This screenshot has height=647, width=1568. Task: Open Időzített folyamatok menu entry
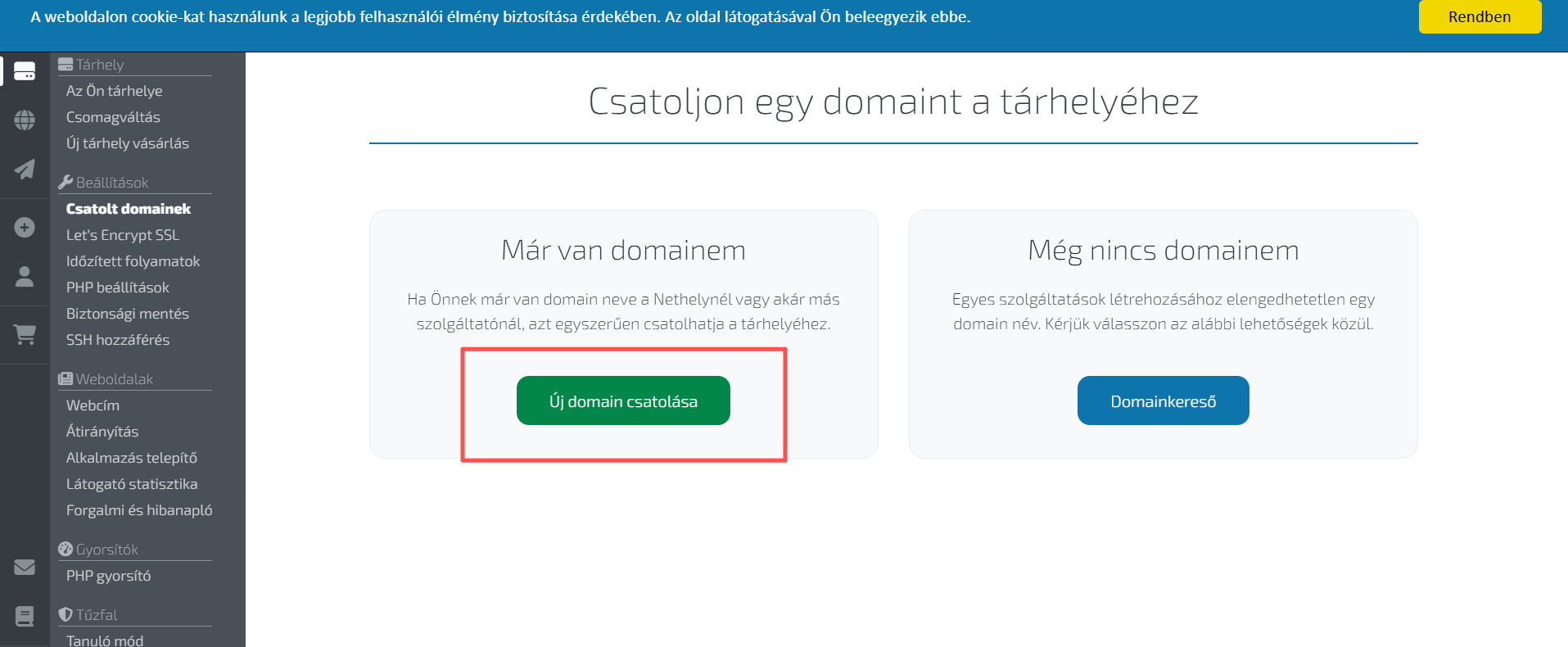[133, 261]
